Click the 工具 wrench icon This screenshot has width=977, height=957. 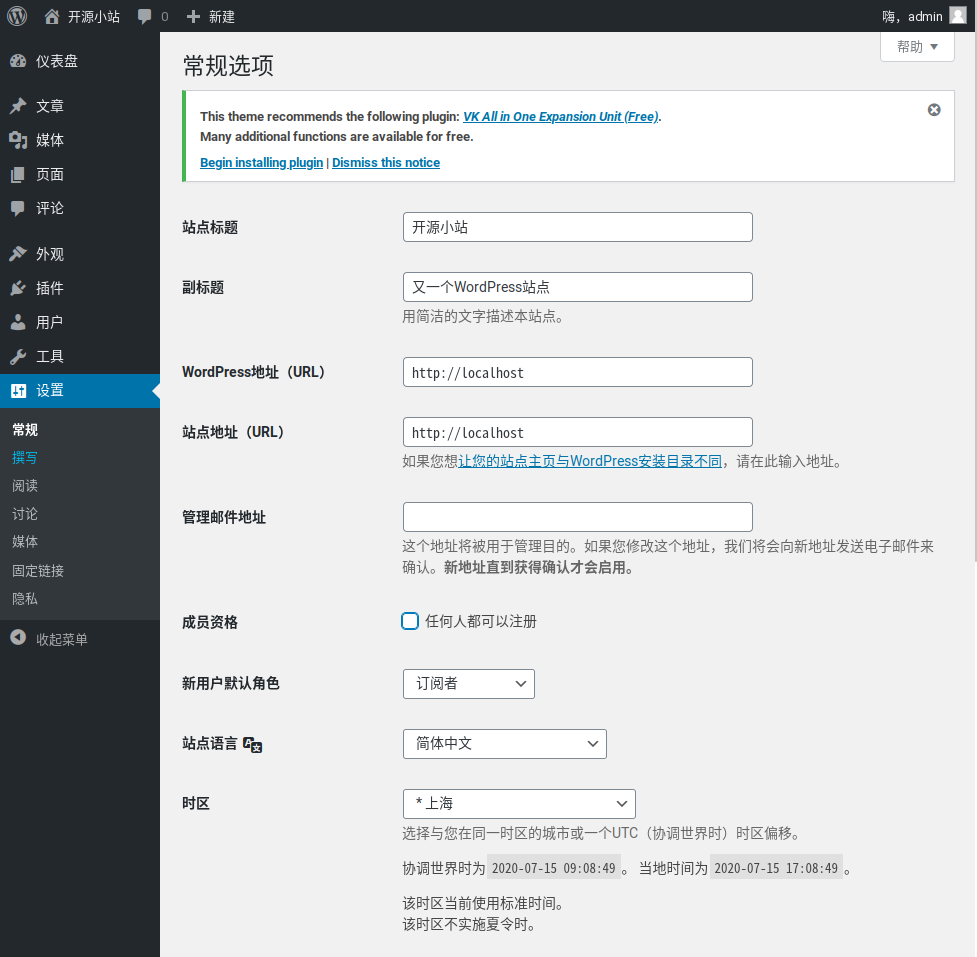point(18,356)
